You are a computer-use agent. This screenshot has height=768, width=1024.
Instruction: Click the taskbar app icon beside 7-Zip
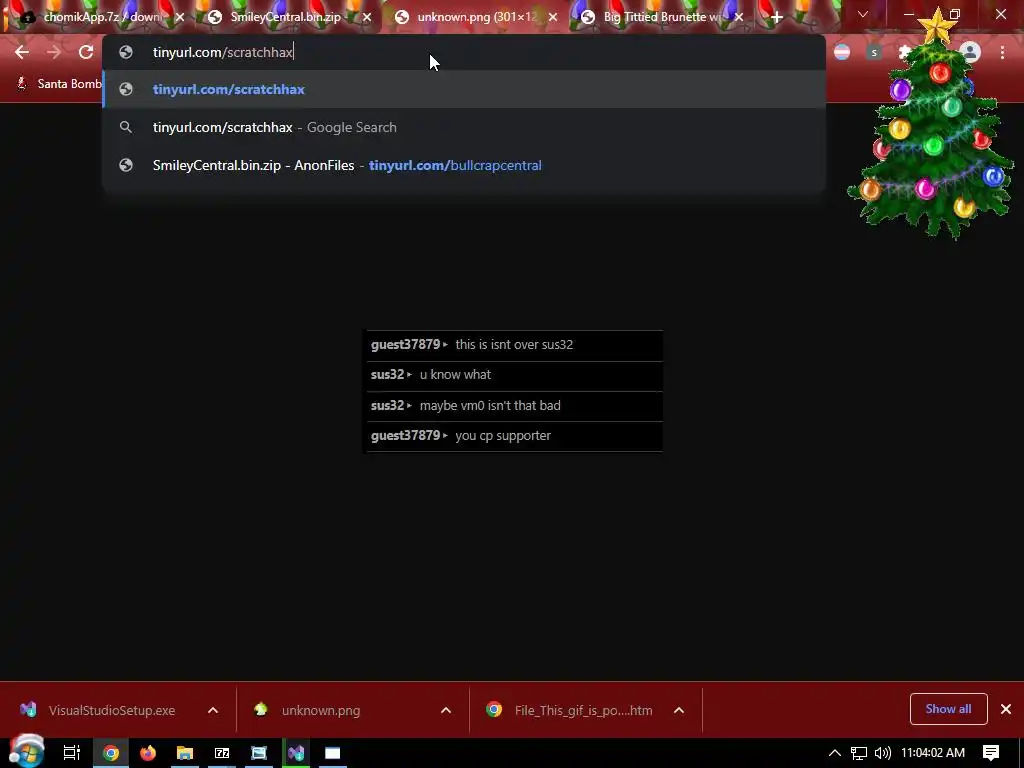pyautogui.click(x=259, y=753)
